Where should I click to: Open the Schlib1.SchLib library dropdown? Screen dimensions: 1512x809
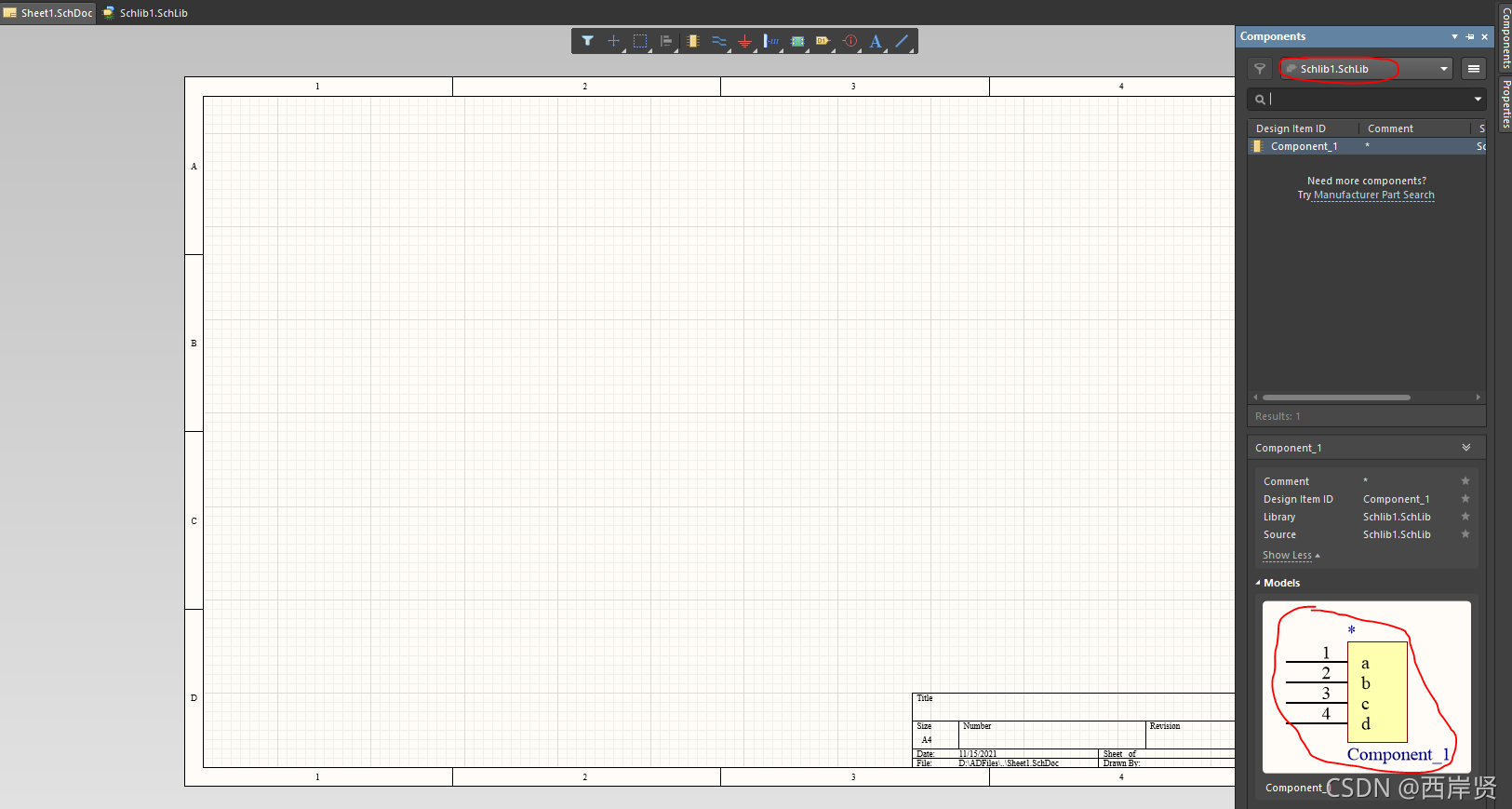pyautogui.click(x=1366, y=69)
